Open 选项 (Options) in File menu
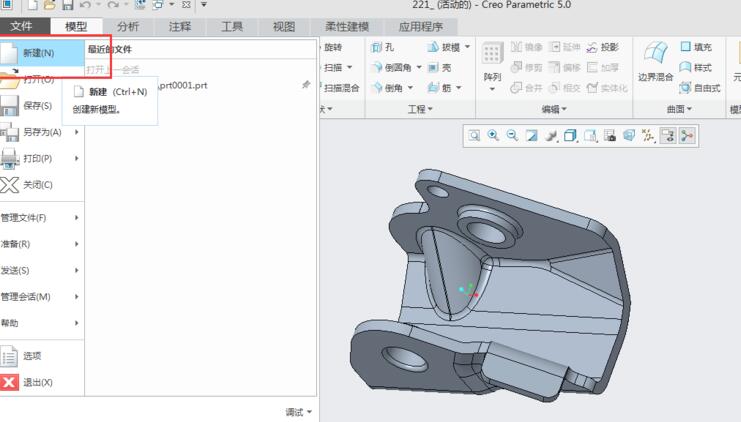 (x=42, y=356)
